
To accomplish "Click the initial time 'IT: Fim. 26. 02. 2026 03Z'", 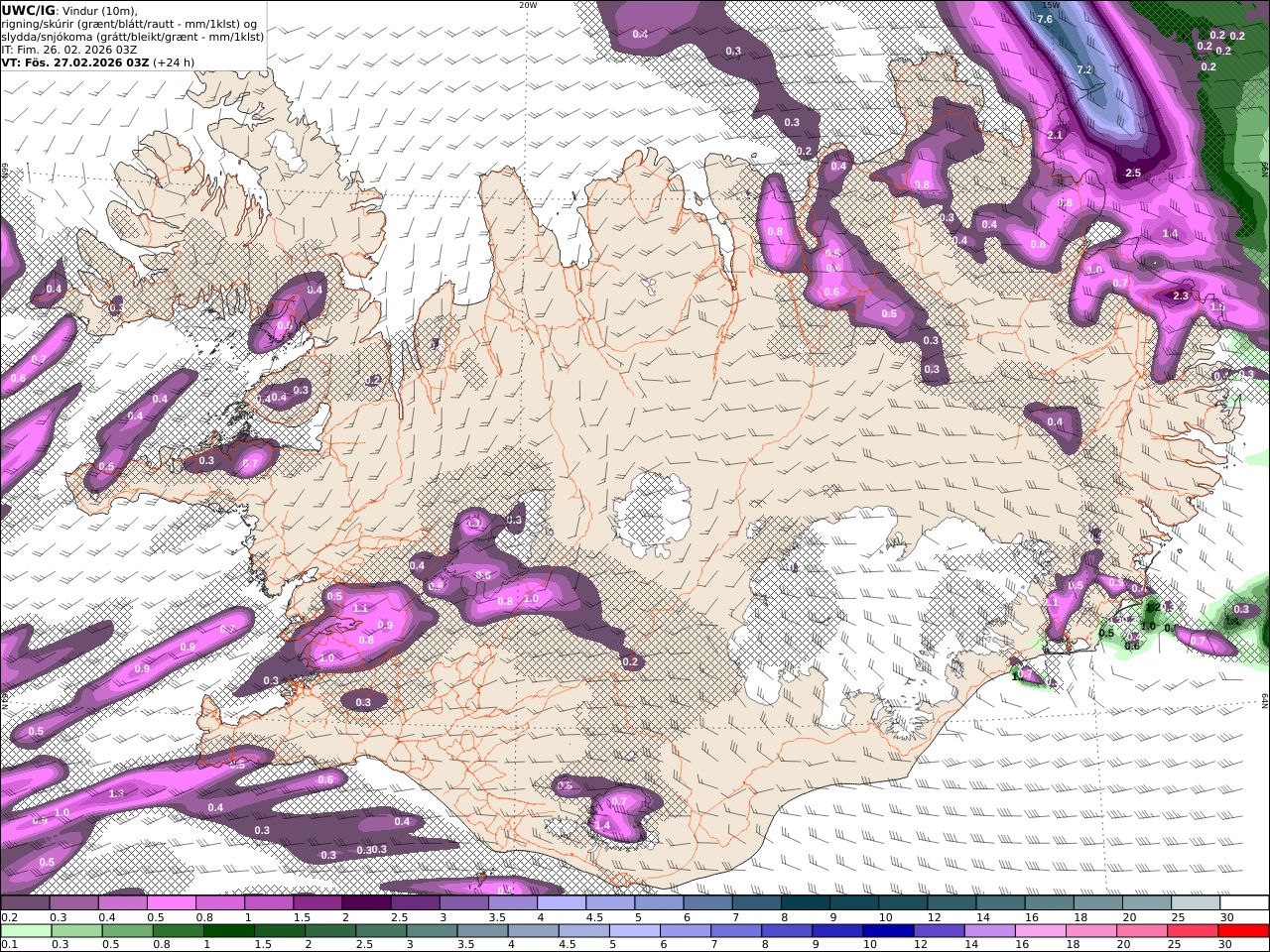I will [69, 49].
